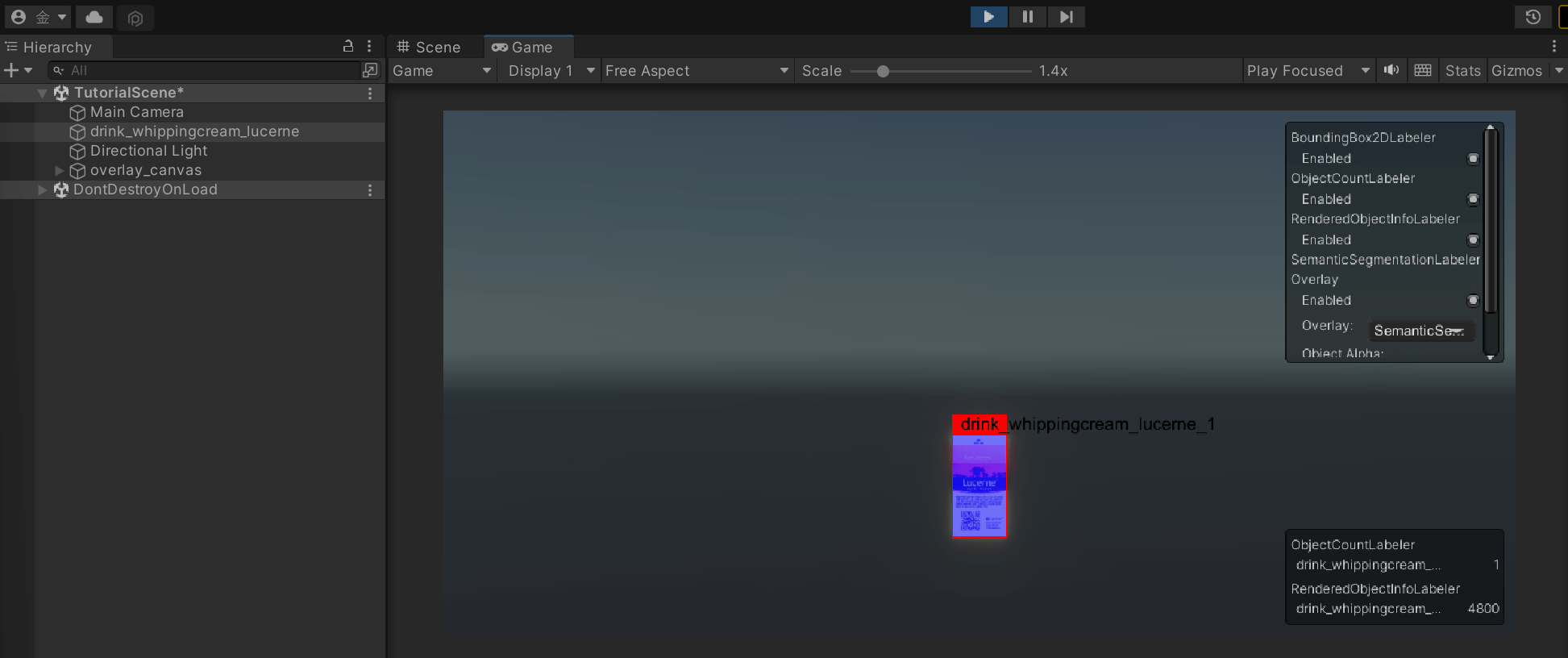Click the ObjectCountLabeler count row
This screenshot has width=1568, height=658.
1396,565
